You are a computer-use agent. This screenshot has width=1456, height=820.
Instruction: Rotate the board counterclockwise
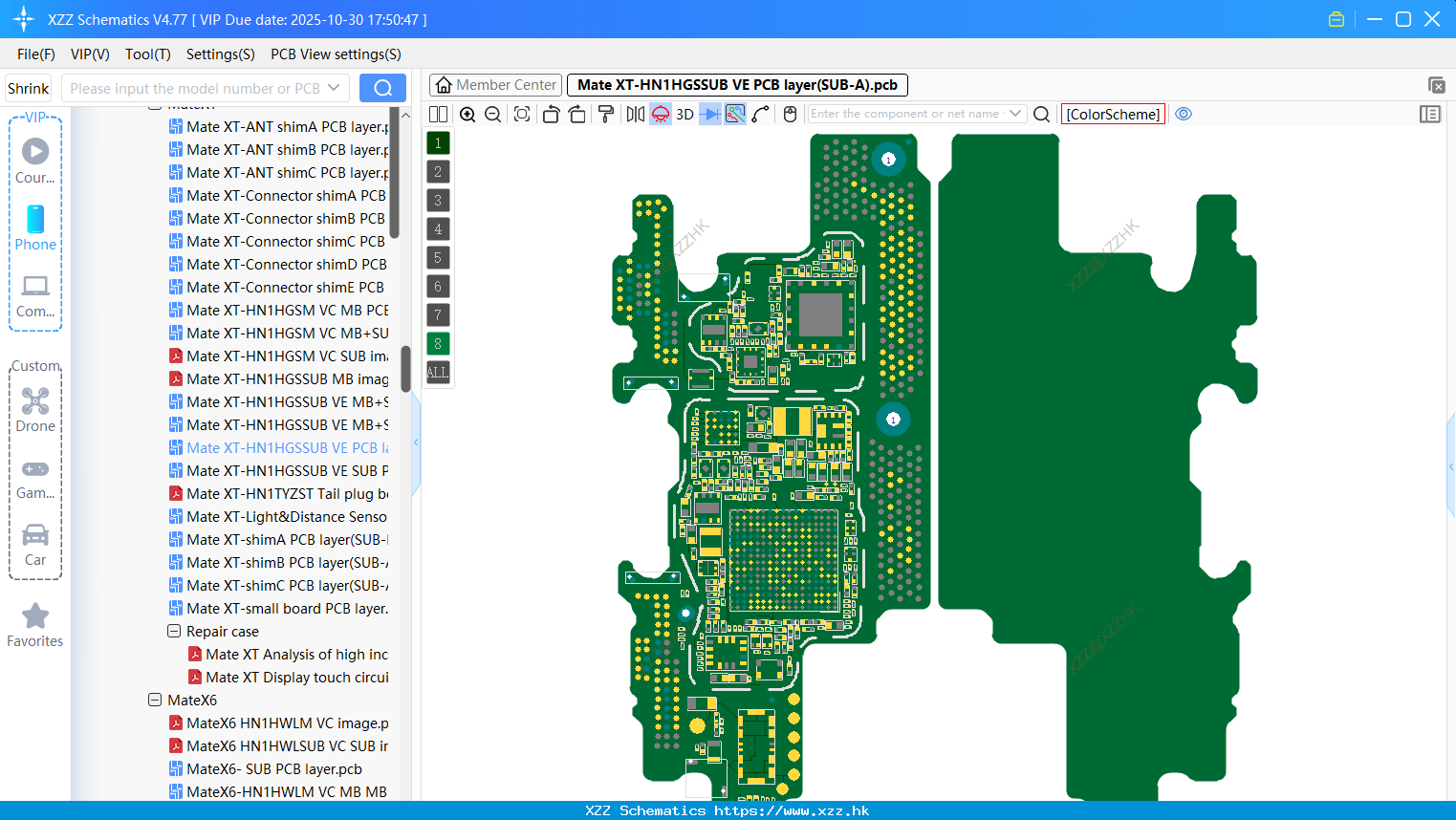[x=551, y=114]
